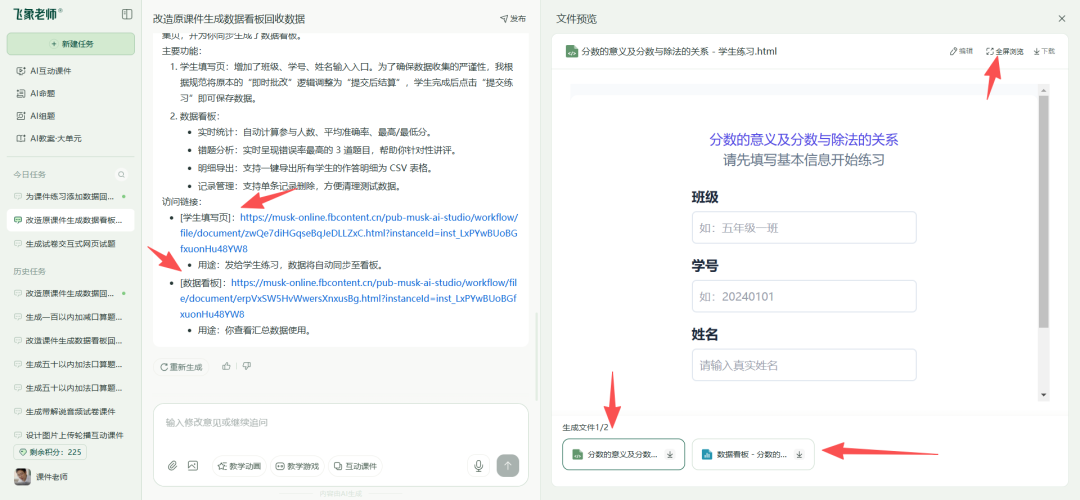1080x500 pixels.
Task: Click the 新建任务 button
Action: coord(71,43)
